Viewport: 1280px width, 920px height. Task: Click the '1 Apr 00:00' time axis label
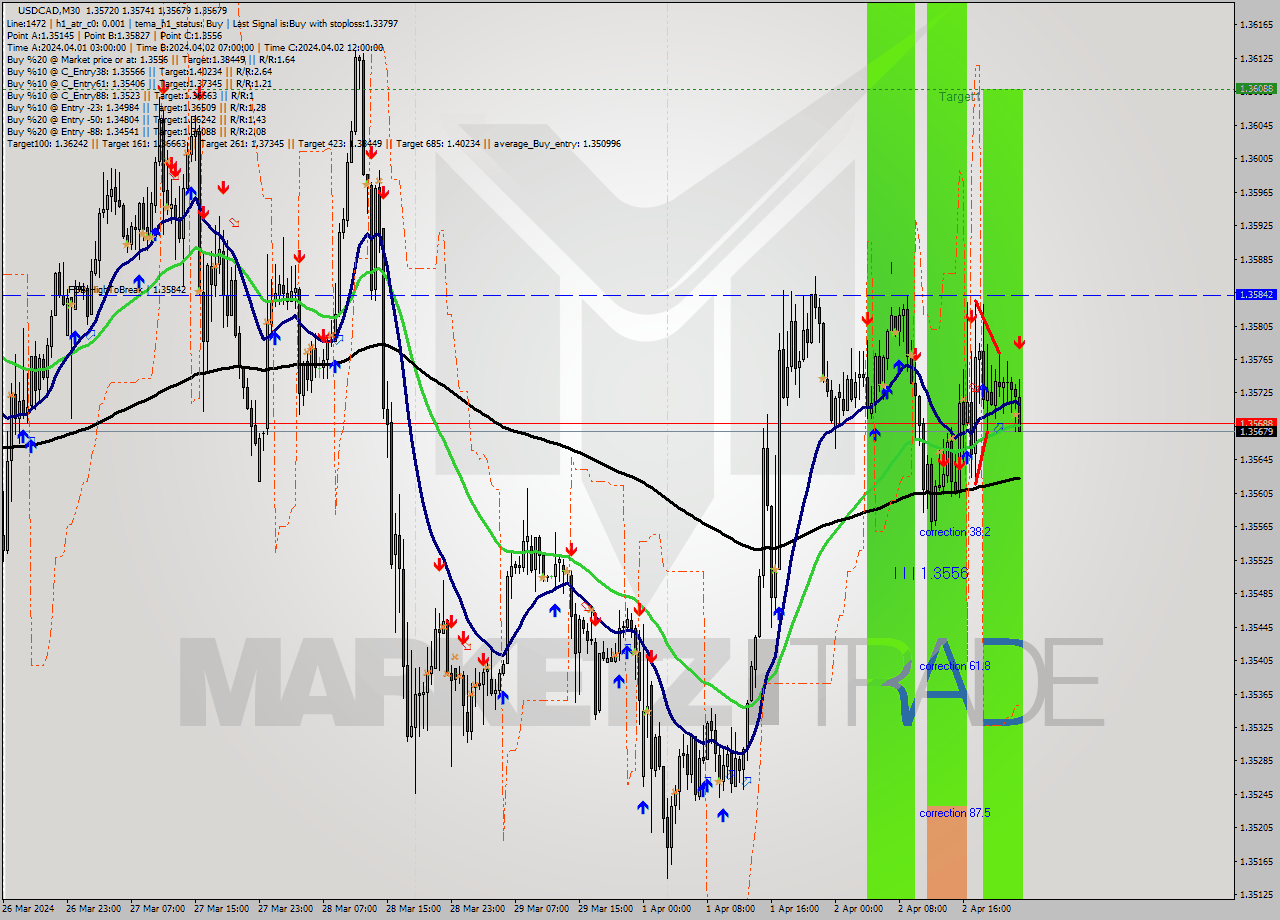point(667,909)
